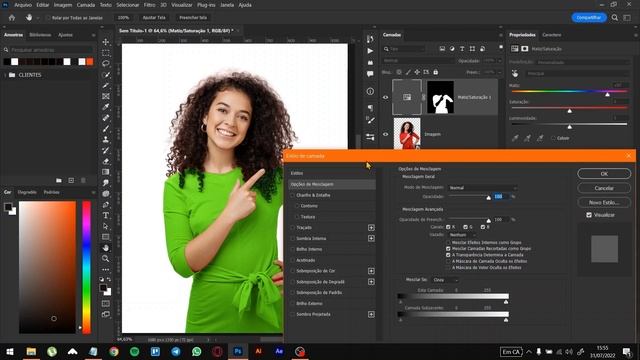This screenshot has height=360, width=640.
Task: Open the Filtro menu
Action: (x=149, y=5)
